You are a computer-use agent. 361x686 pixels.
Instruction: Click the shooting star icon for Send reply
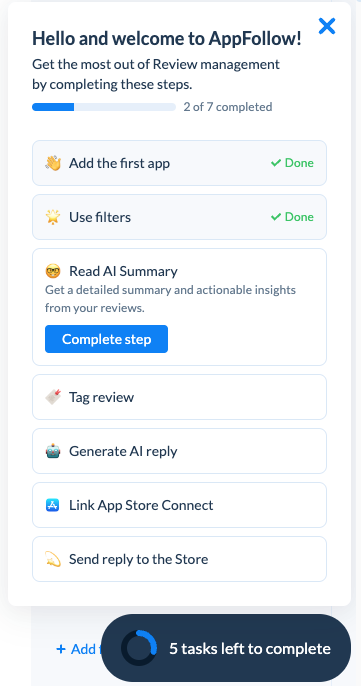click(x=53, y=559)
